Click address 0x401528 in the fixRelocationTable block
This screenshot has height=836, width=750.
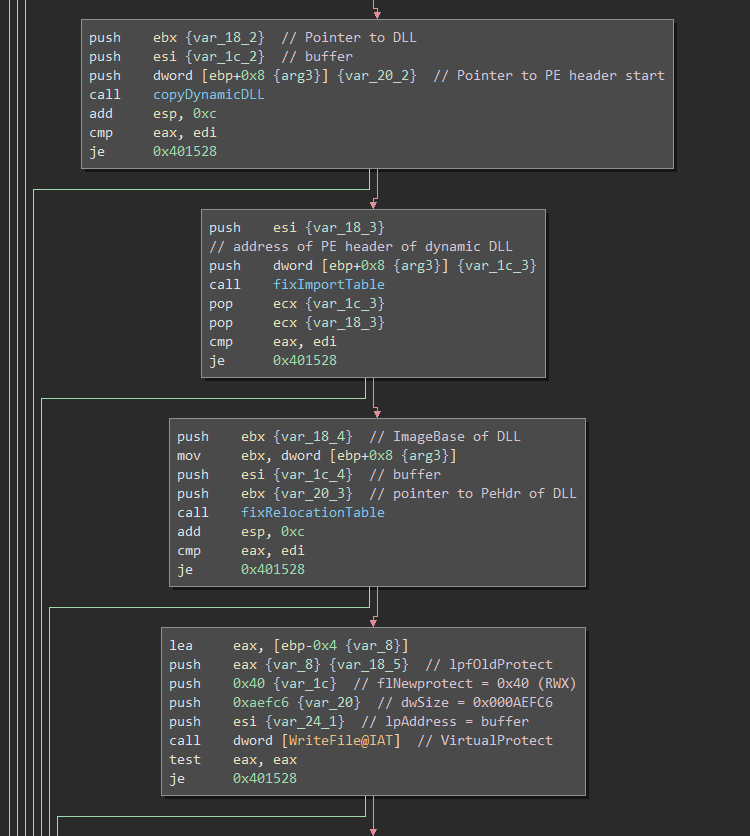(x=272, y=569)
